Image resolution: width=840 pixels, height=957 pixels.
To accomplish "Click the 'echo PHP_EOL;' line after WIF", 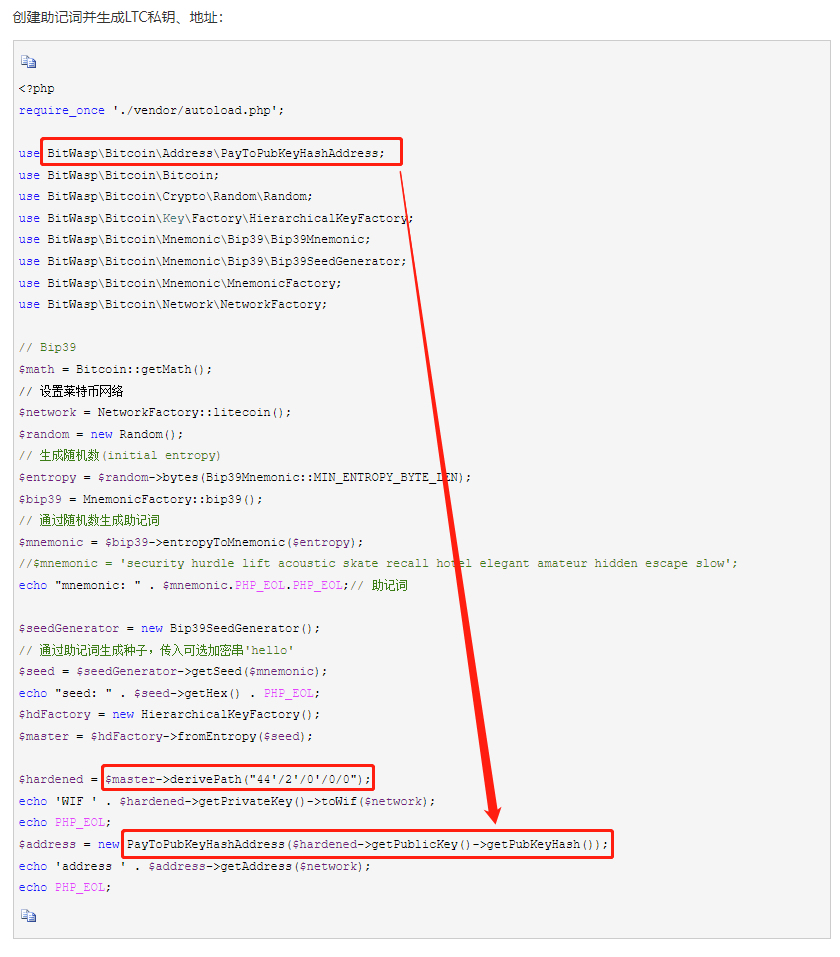I will point(65,823).
